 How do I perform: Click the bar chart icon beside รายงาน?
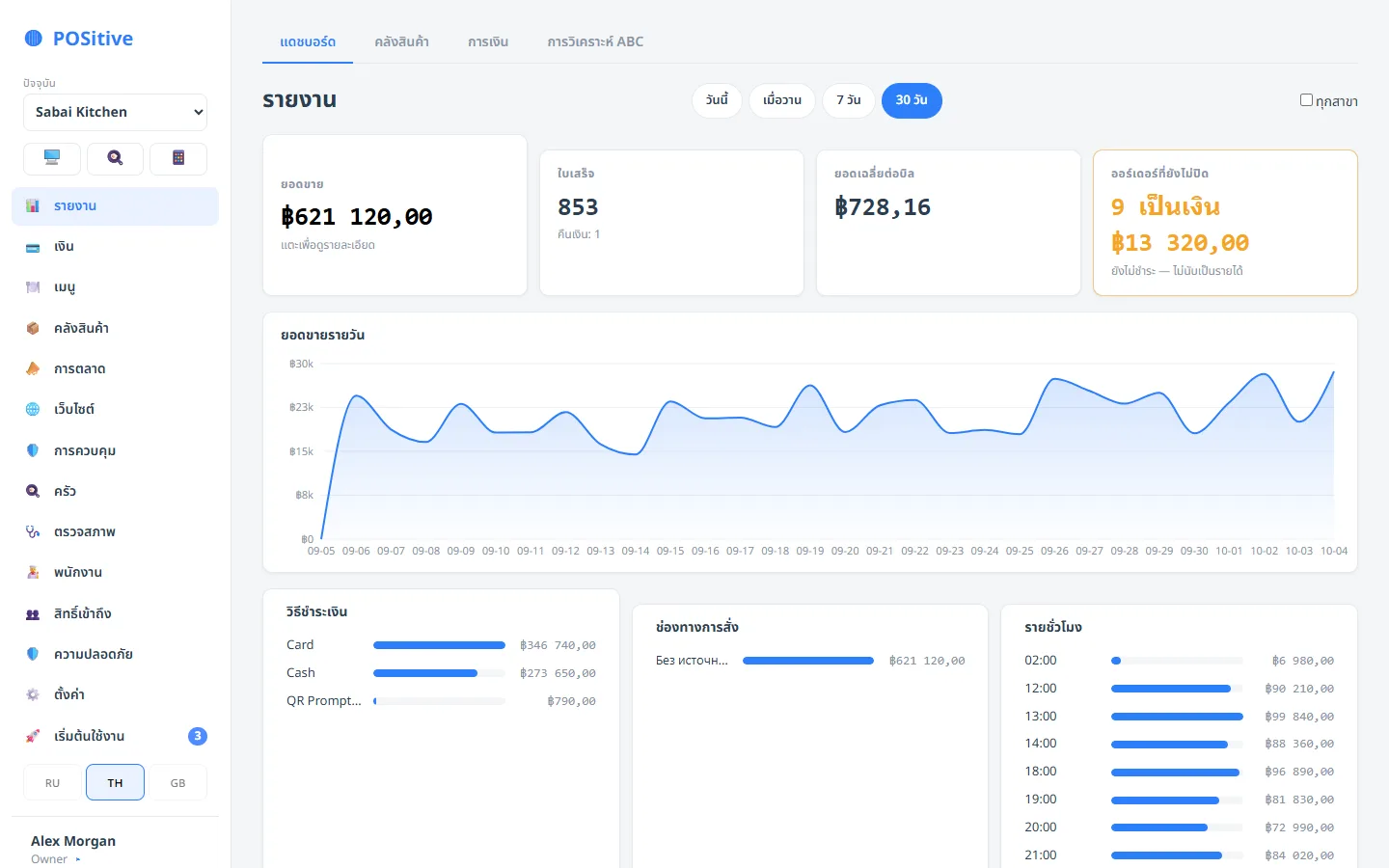tap(33, 206)
